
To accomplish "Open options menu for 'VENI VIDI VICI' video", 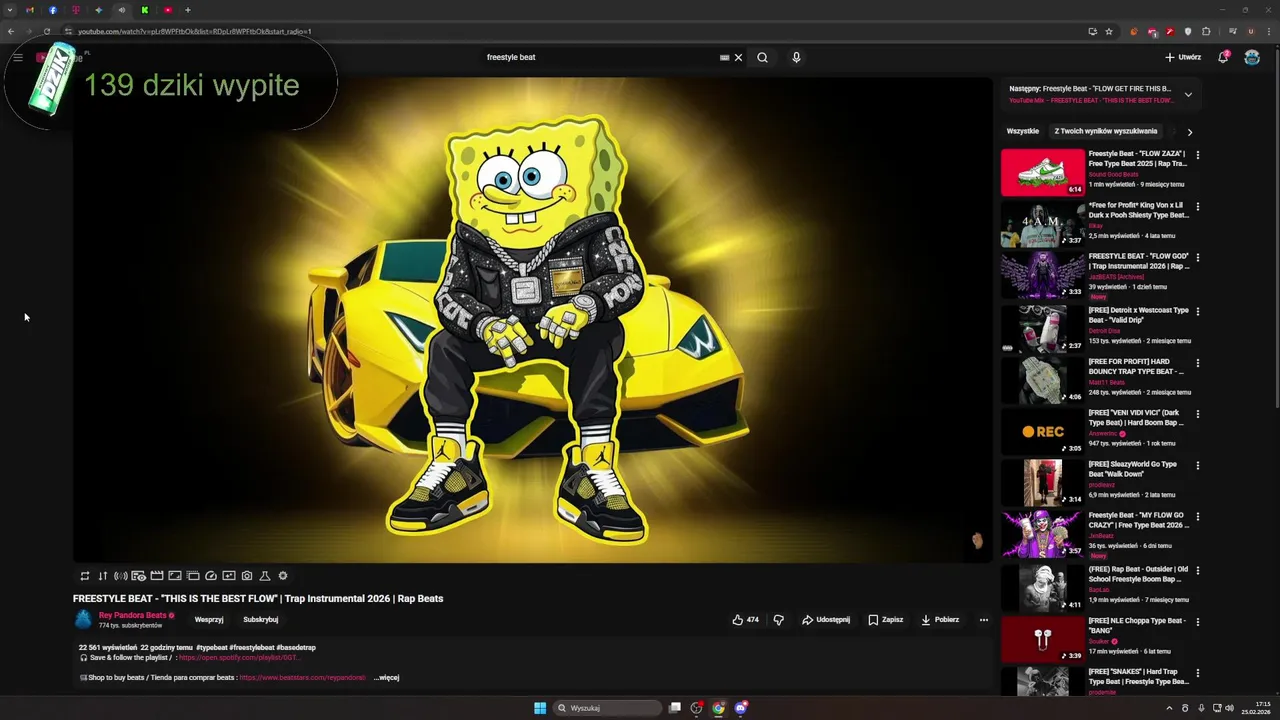I will pyautogui.click(x=1197, y=413).
